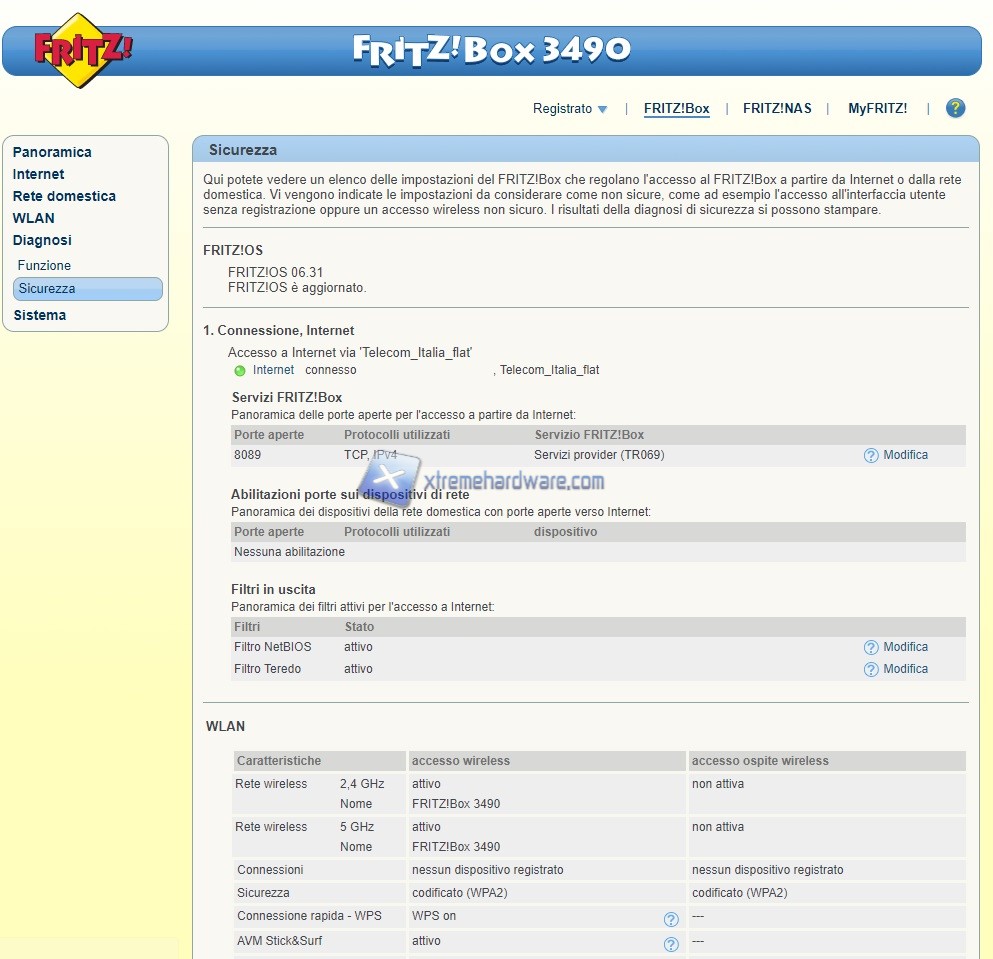Select Funzione under Diagnosi

click(44, 265)
